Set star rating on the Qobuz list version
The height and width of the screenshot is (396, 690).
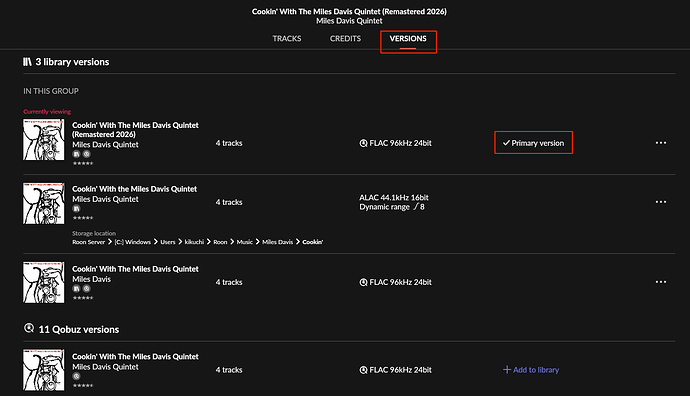pyautogui.click(x=83, y=385)
